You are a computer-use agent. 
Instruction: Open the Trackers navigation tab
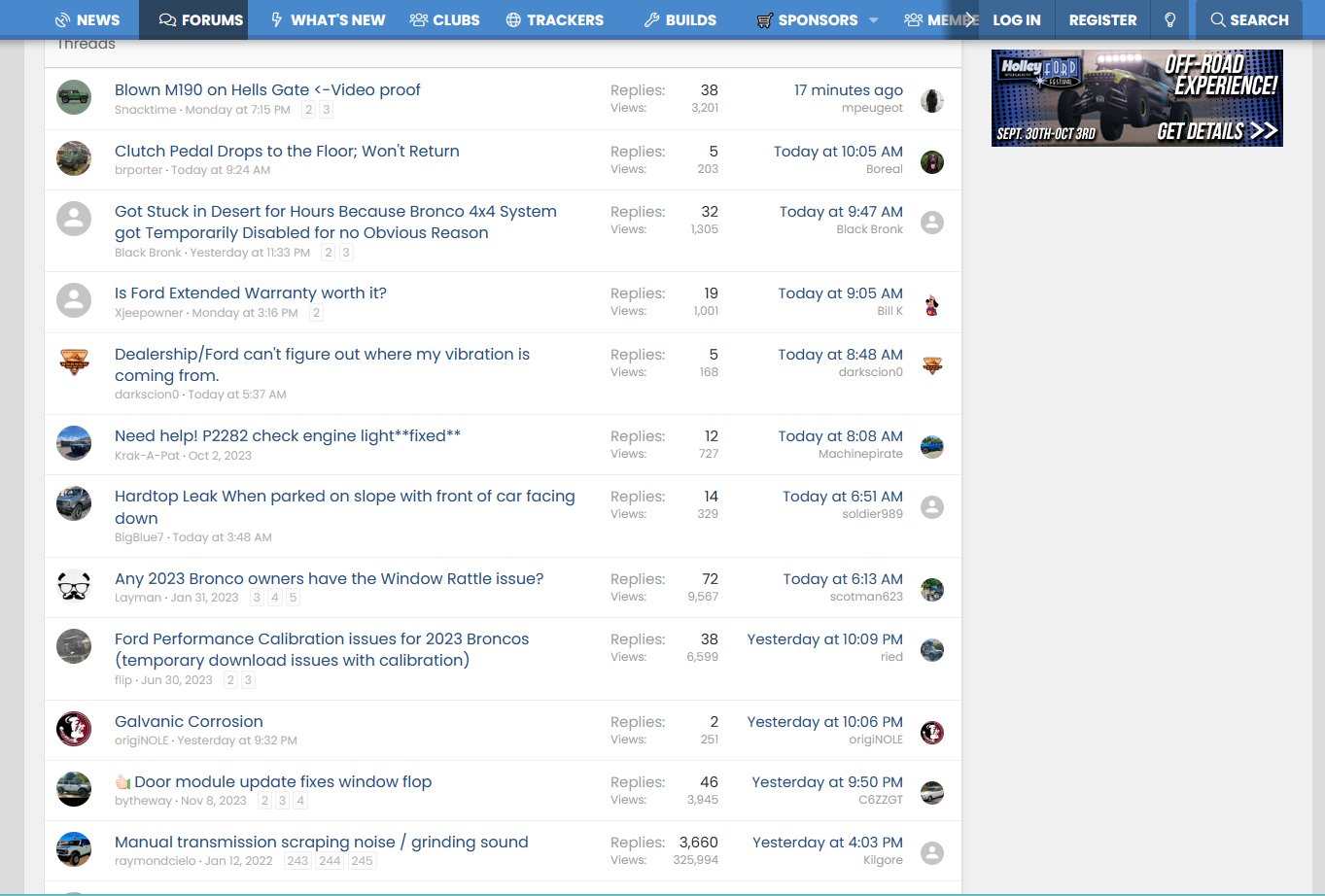(x=555, y=19)
